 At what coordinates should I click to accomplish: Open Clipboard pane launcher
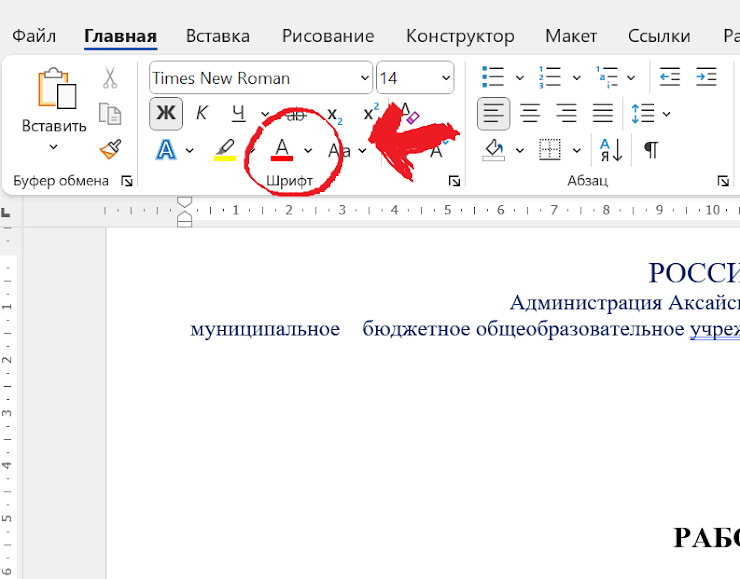pyautogui.click(x=126, y=181)
